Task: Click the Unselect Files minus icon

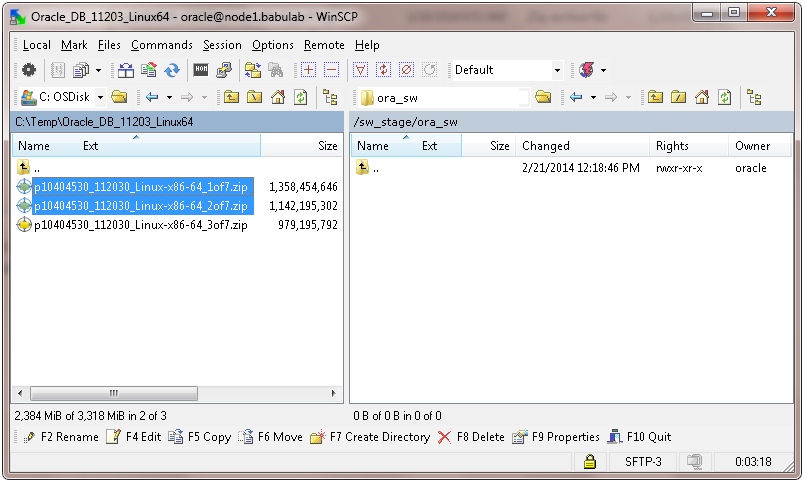Action: click(x=332, y=70)
